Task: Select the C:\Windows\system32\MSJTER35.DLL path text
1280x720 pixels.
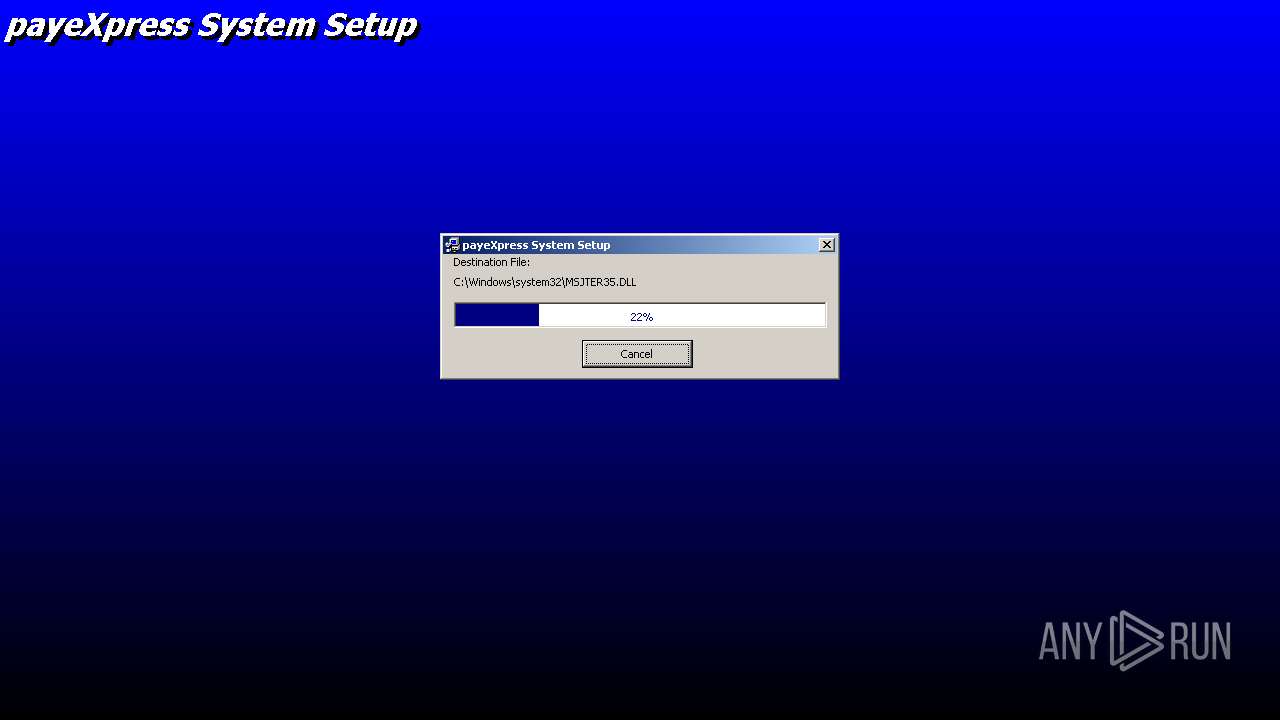Action: click(545, 282)
